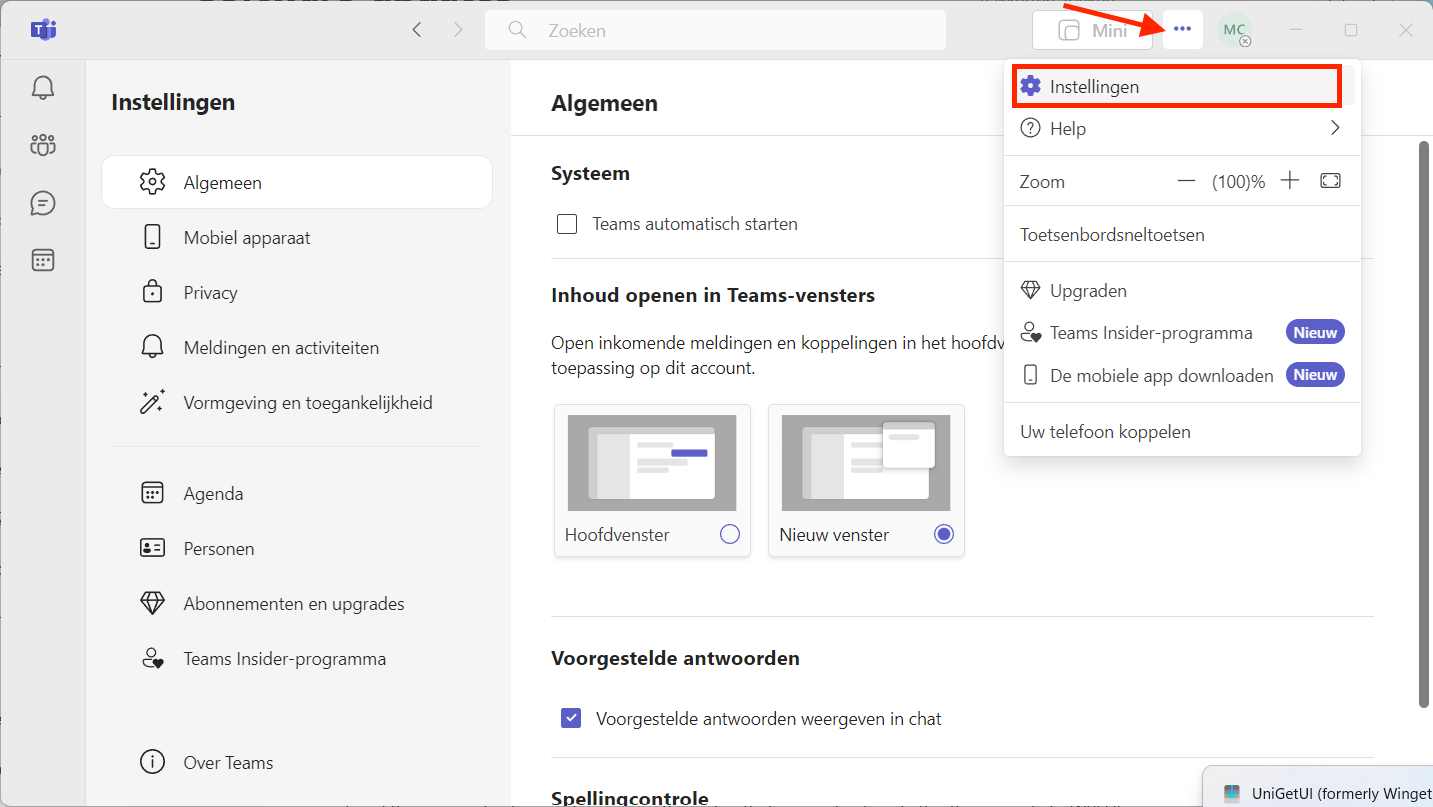Expand the Help submenu
1433x807 pixels.
pyautogui.click(x=1182, y=128)
